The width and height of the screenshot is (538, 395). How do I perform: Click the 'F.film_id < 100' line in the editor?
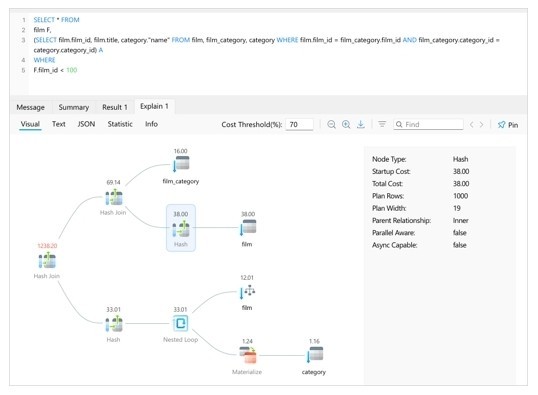coord(55,70)
